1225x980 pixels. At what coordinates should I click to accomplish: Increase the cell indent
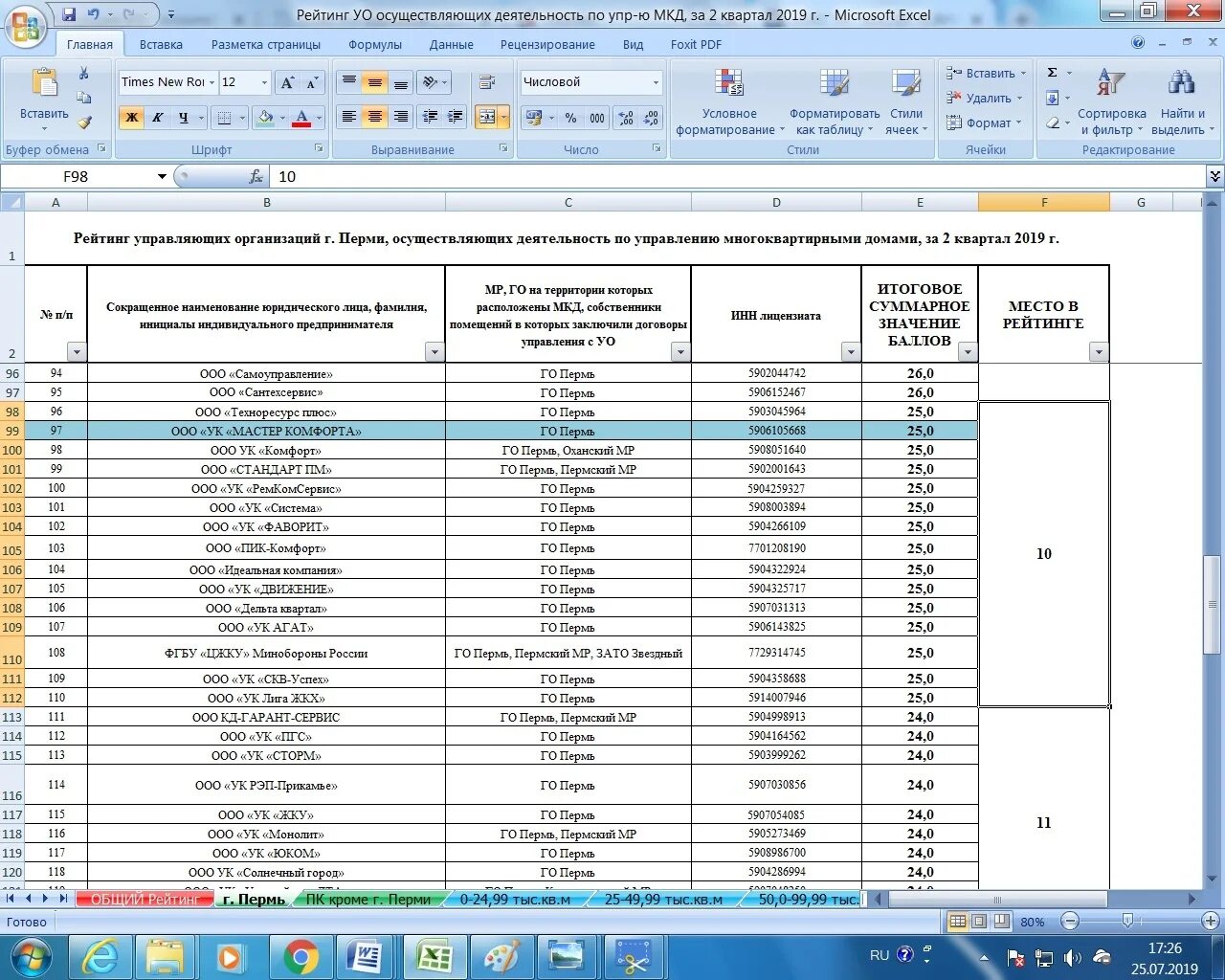[456, 117]
